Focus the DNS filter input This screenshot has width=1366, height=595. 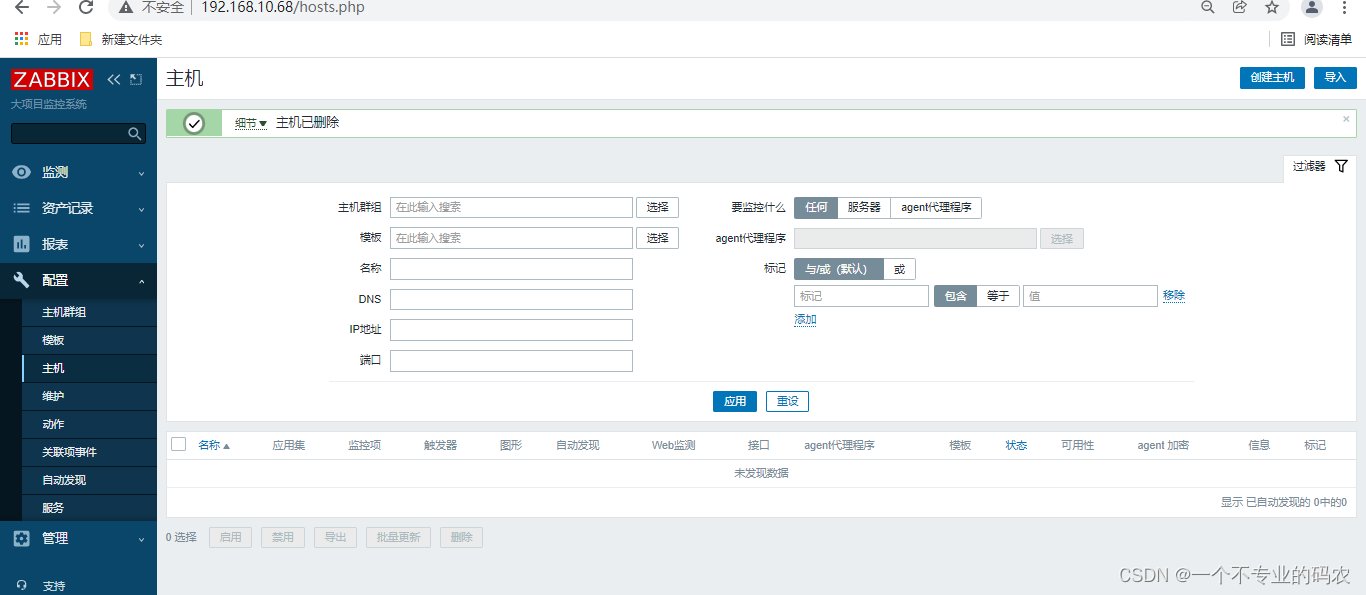point(511,299)
